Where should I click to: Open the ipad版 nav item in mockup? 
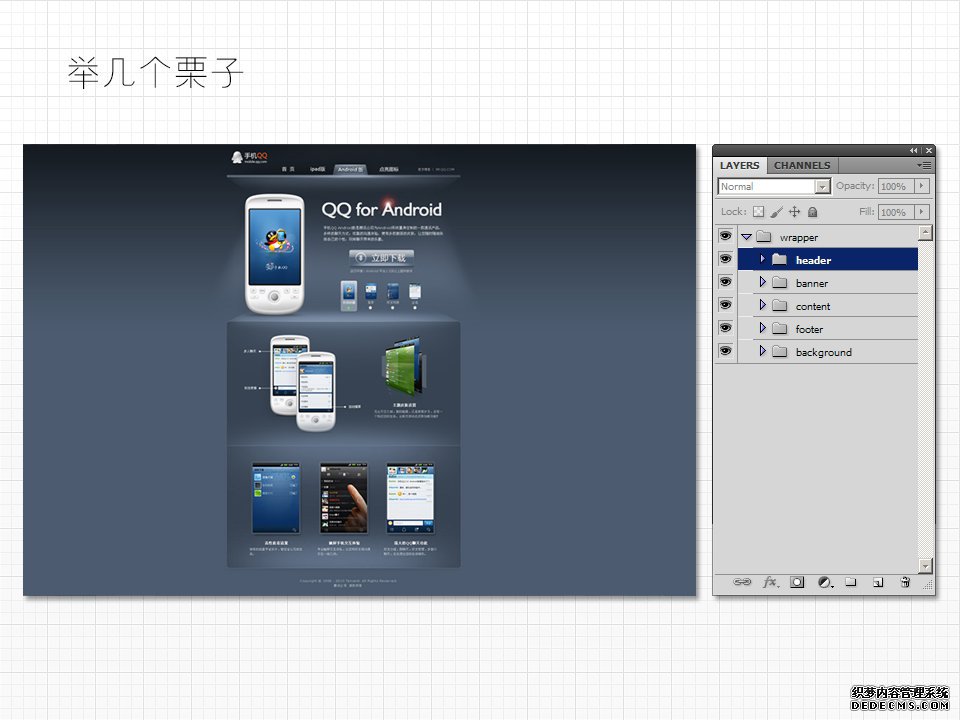point(317,169)
